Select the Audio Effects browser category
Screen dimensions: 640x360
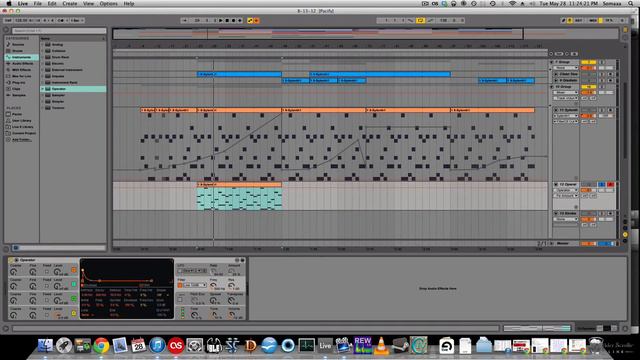click(22, 64)
